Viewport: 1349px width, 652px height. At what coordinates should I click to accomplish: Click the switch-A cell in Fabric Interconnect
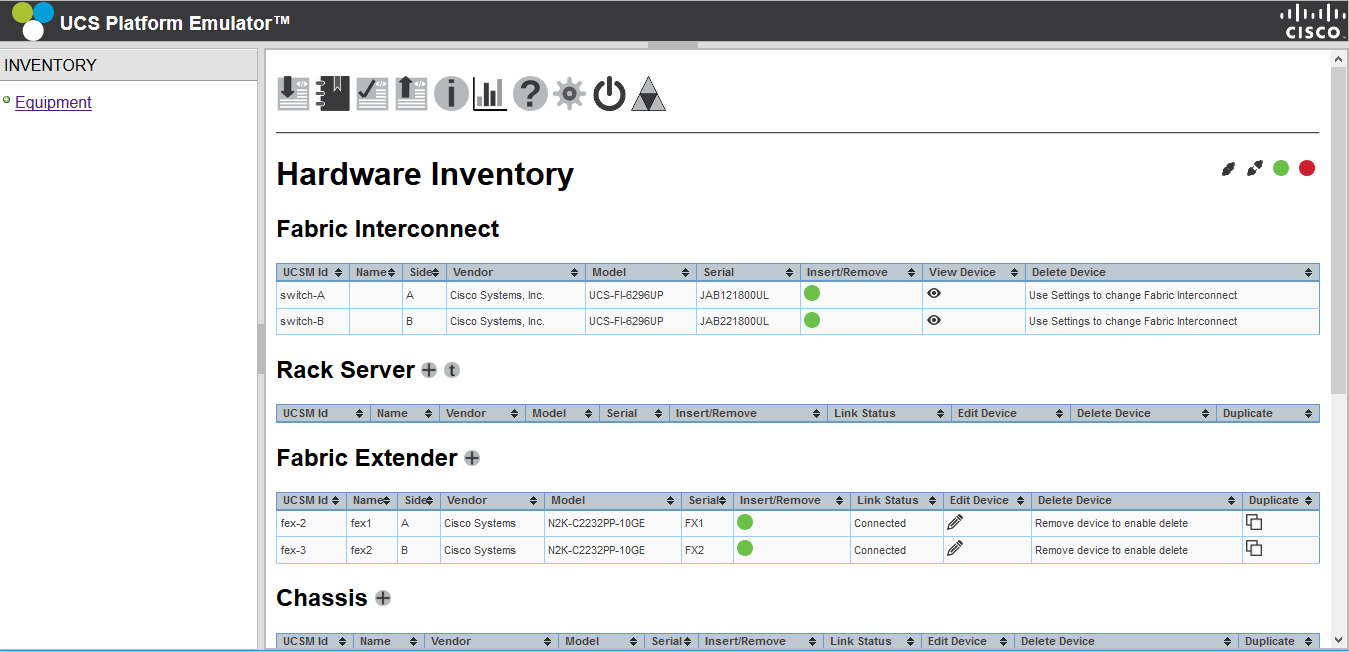(x=313, y=295)
